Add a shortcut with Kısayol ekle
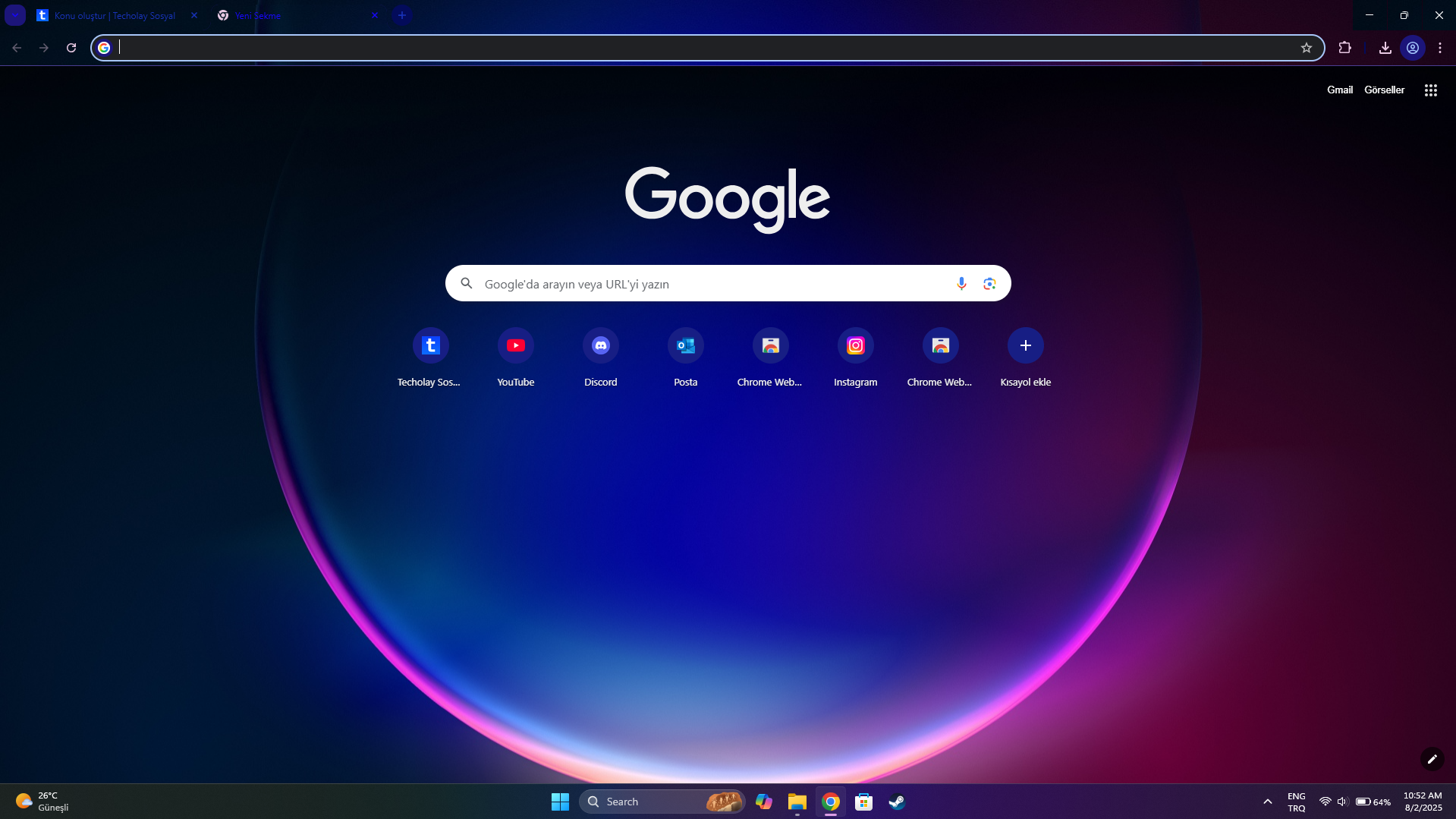The height and width of the screenshot is (819, 1456). pyautogui.click(x=1026, y=358)
